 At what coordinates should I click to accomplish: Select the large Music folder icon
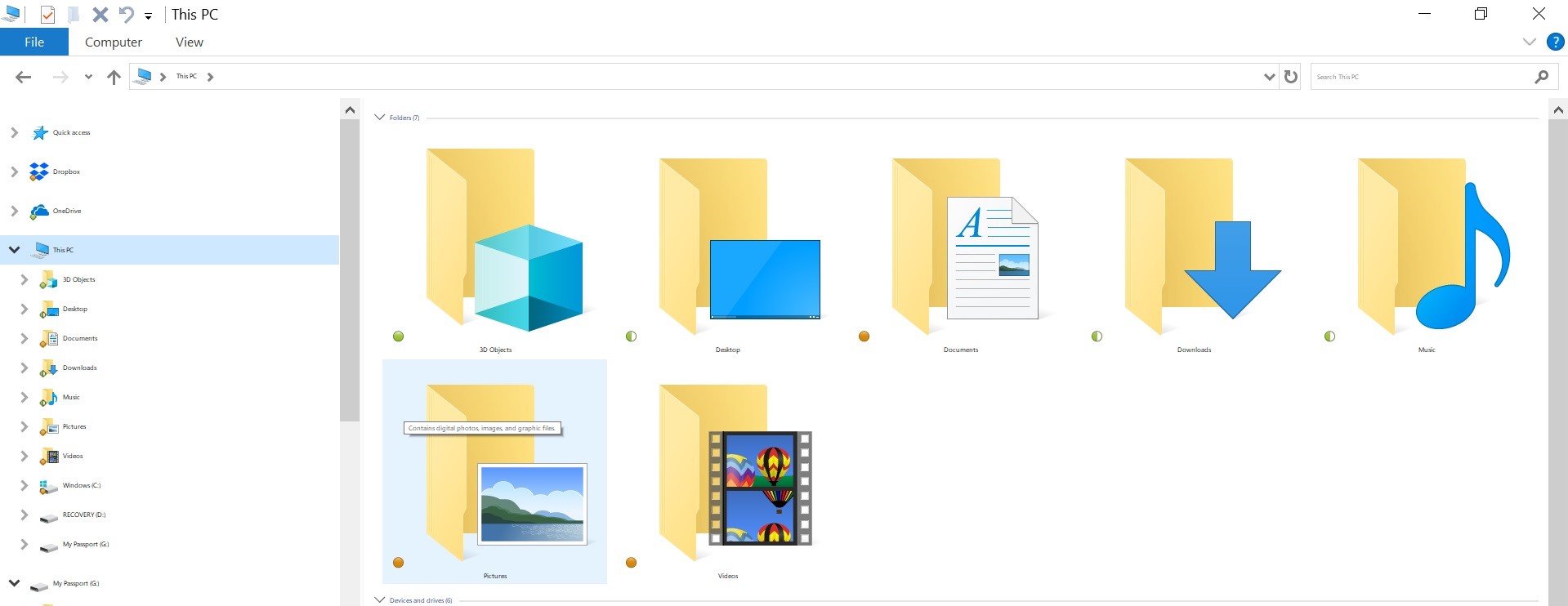(x=1434, y=245)
